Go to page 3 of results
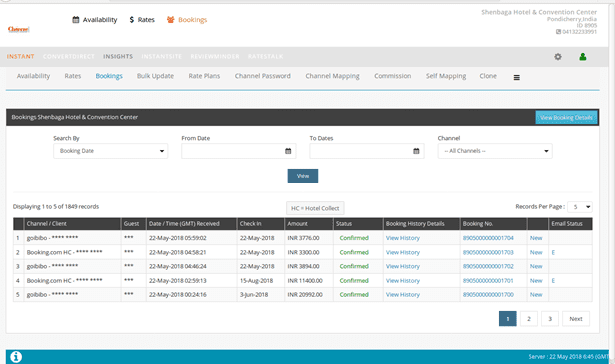 pyautogui.click(x=550, y=319)
